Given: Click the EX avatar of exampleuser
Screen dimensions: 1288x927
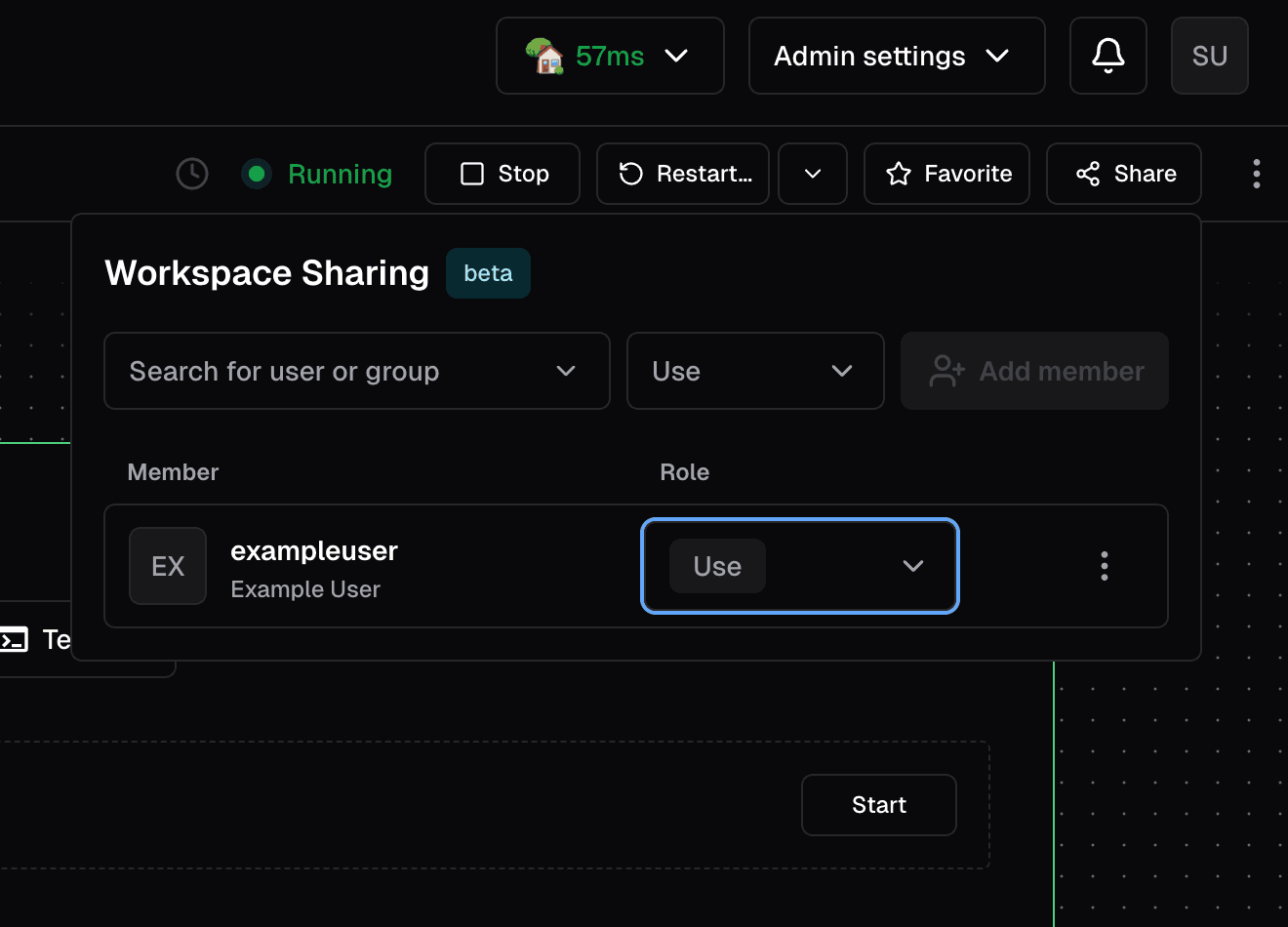Looking at the screenshot, I should pyautogui.click(x=168, y=566).
